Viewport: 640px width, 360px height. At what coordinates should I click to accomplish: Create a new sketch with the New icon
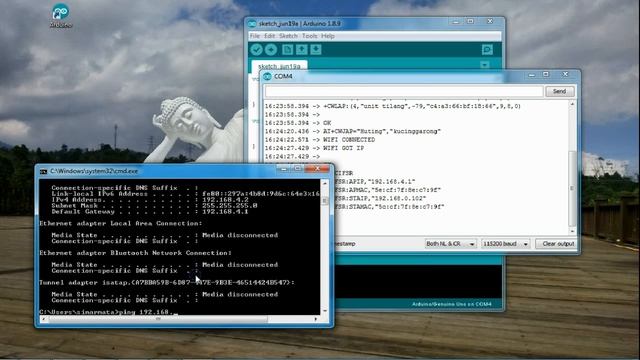[287, 49]
